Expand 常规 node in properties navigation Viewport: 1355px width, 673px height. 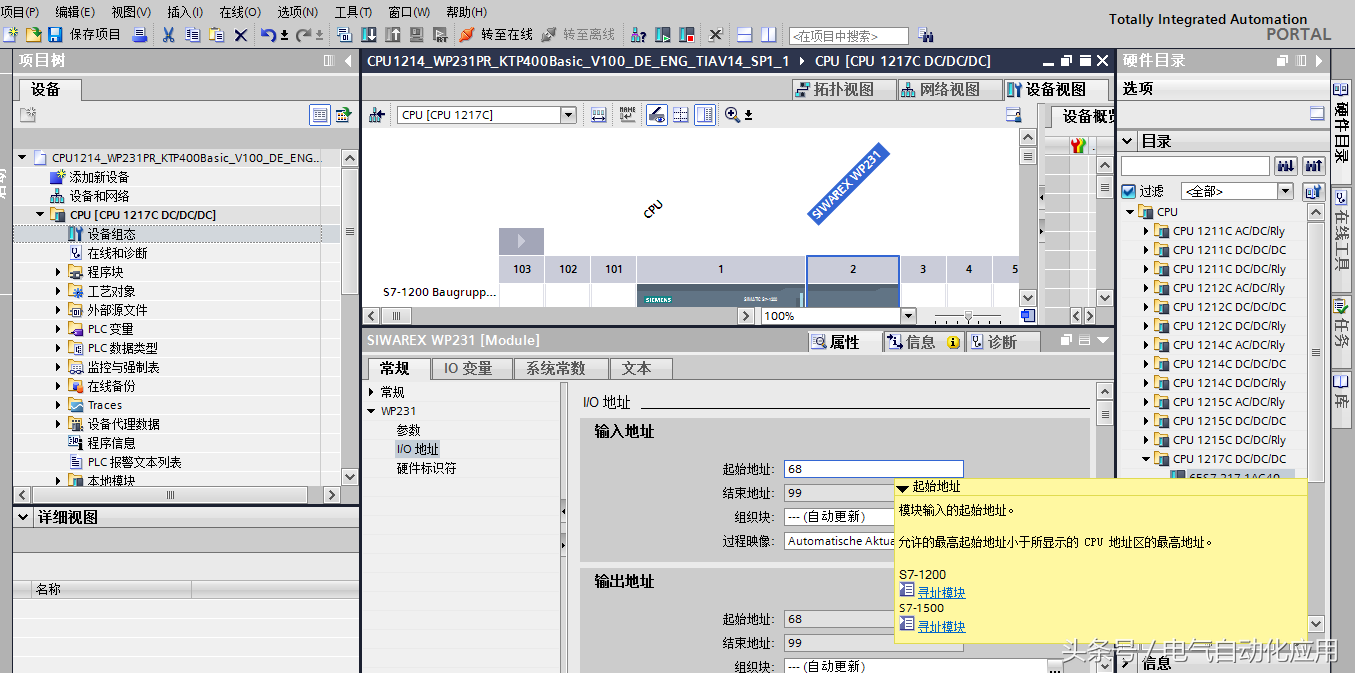[371, 392]
